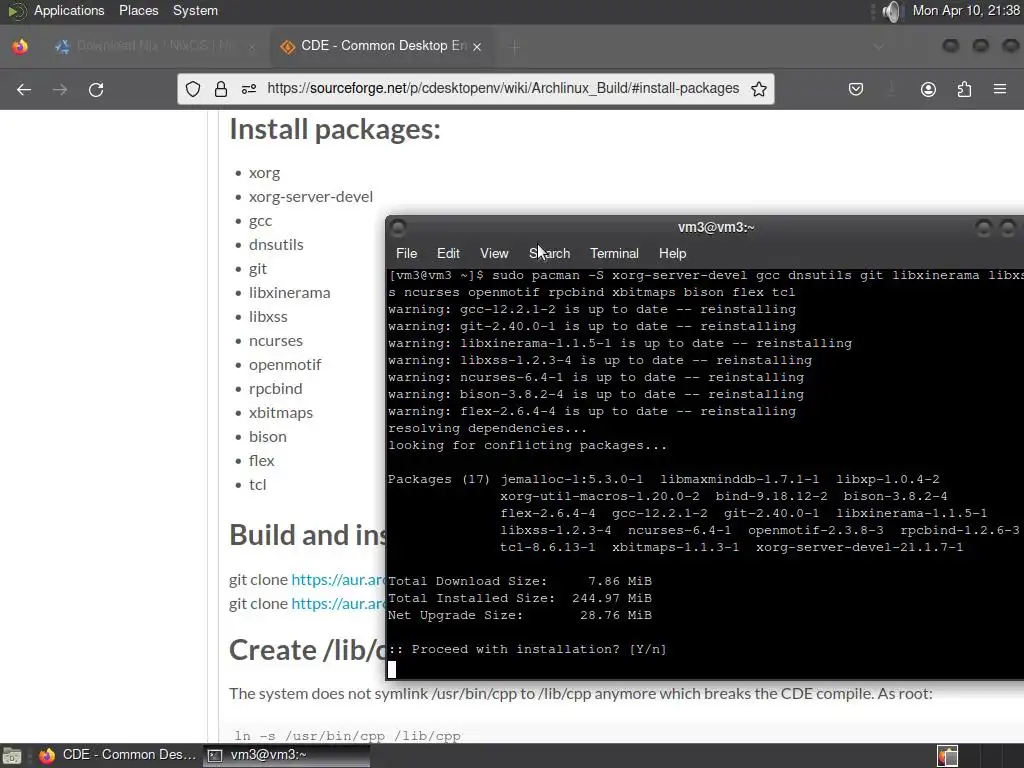This screenshot has width=1024, height=768.
Task: Open the Applications menu
Action: pyautogui.click(x=69, y=10)
